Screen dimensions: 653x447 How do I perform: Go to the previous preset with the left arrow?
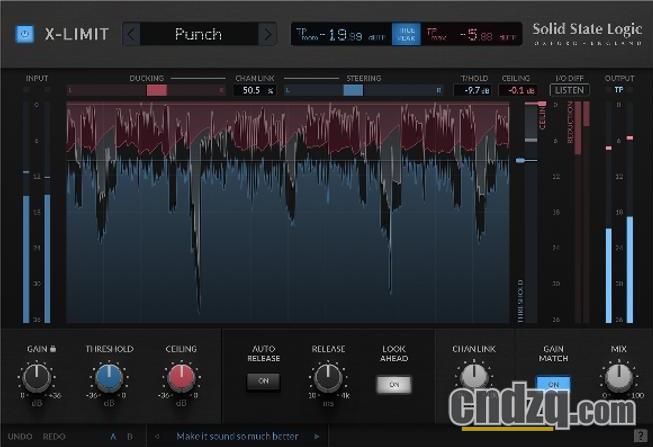[x=132, y=34]
